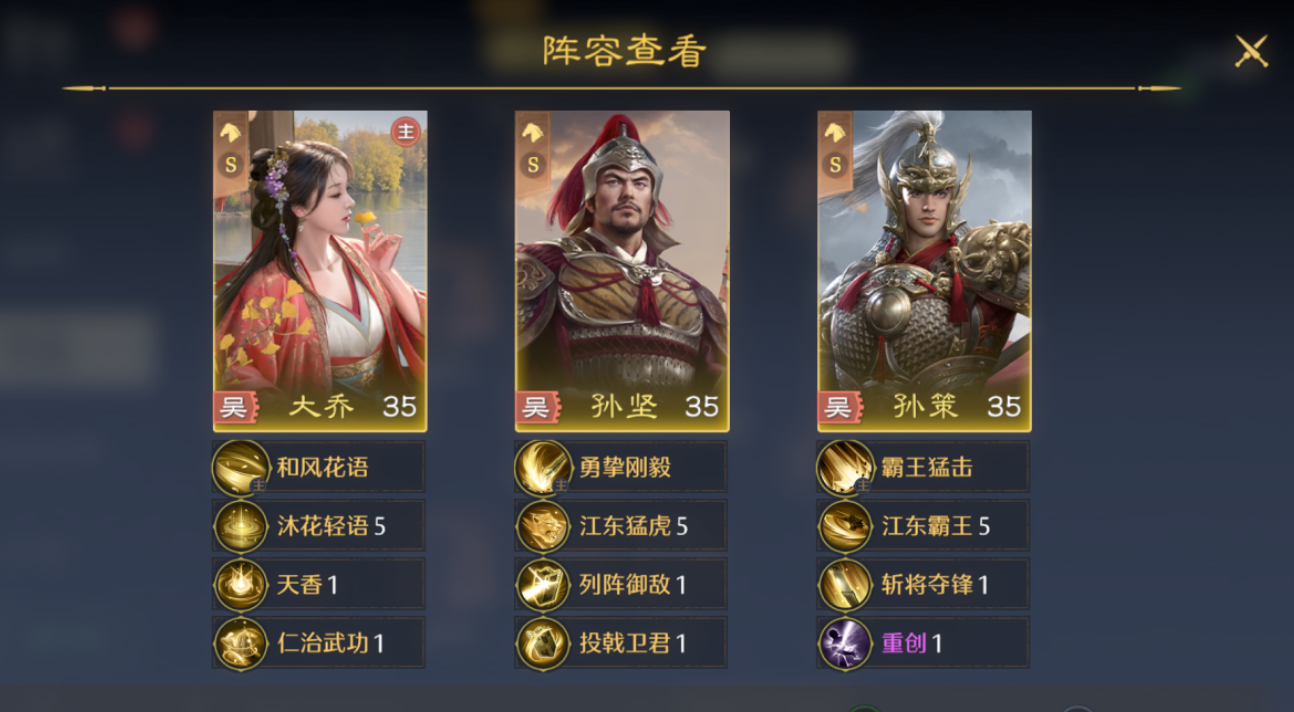1294x712 pixels.
Task: Click the 沐花轻语 skill icon
Action: point(241,526)
